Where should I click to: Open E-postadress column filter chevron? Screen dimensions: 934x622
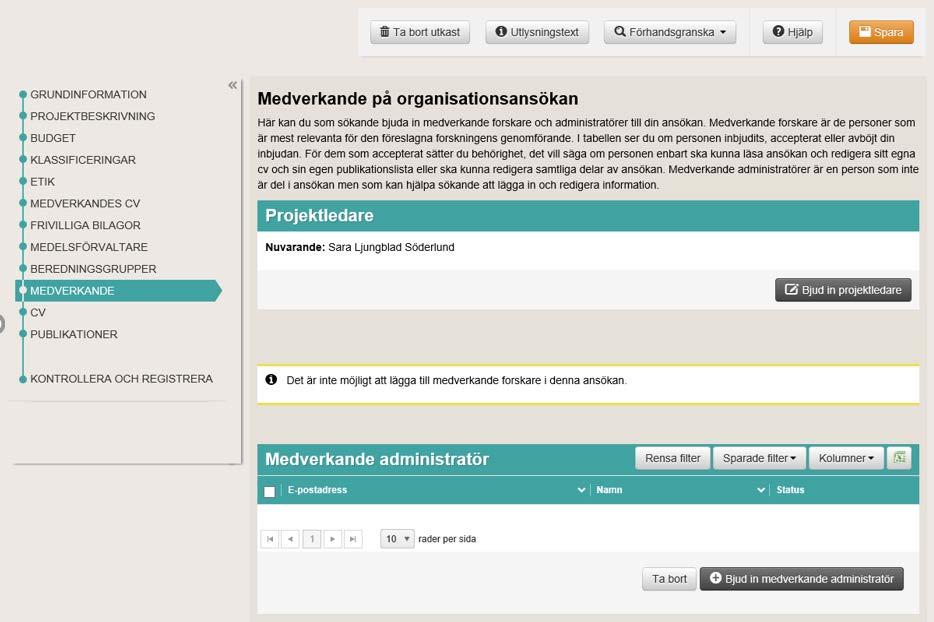[x=581, y=490]
